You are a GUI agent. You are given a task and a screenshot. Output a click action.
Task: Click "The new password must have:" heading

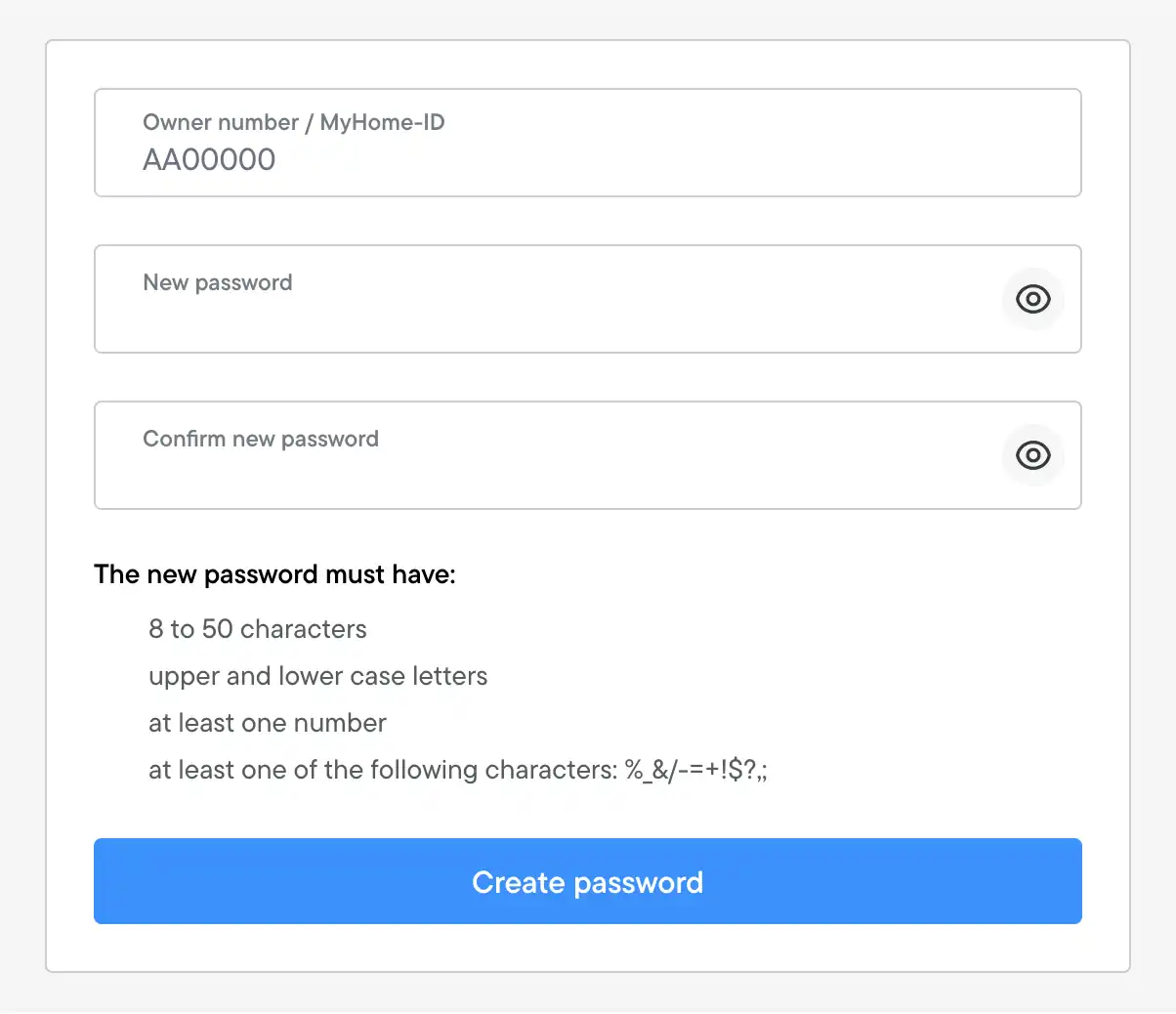(x=274, y=574)
